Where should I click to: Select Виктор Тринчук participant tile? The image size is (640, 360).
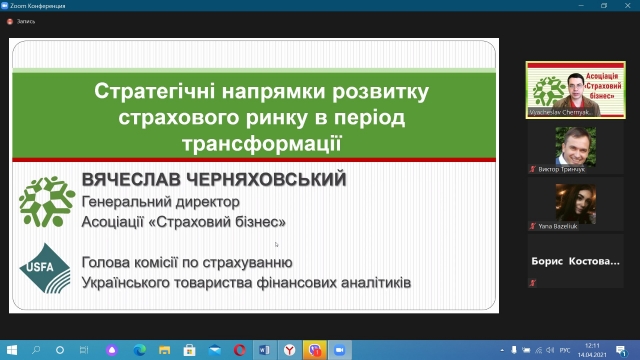[x=576, y=147]
